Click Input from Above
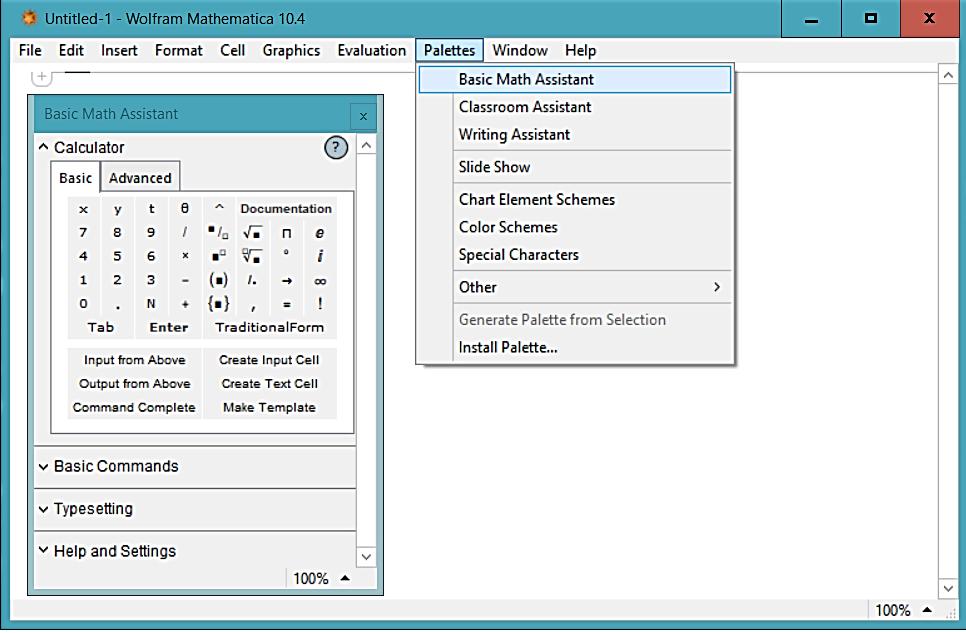 [134, 360]
